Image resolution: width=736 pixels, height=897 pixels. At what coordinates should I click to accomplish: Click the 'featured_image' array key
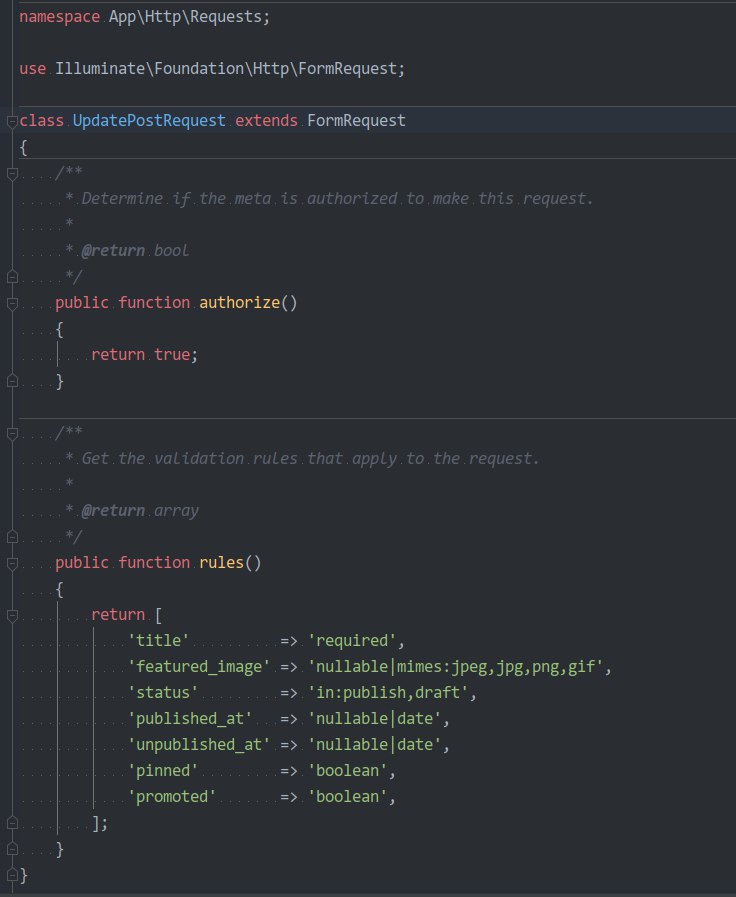click(x=199, y=667)
